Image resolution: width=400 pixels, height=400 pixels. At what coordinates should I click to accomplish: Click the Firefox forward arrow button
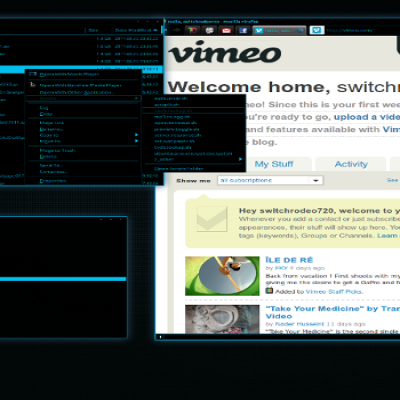176,30
